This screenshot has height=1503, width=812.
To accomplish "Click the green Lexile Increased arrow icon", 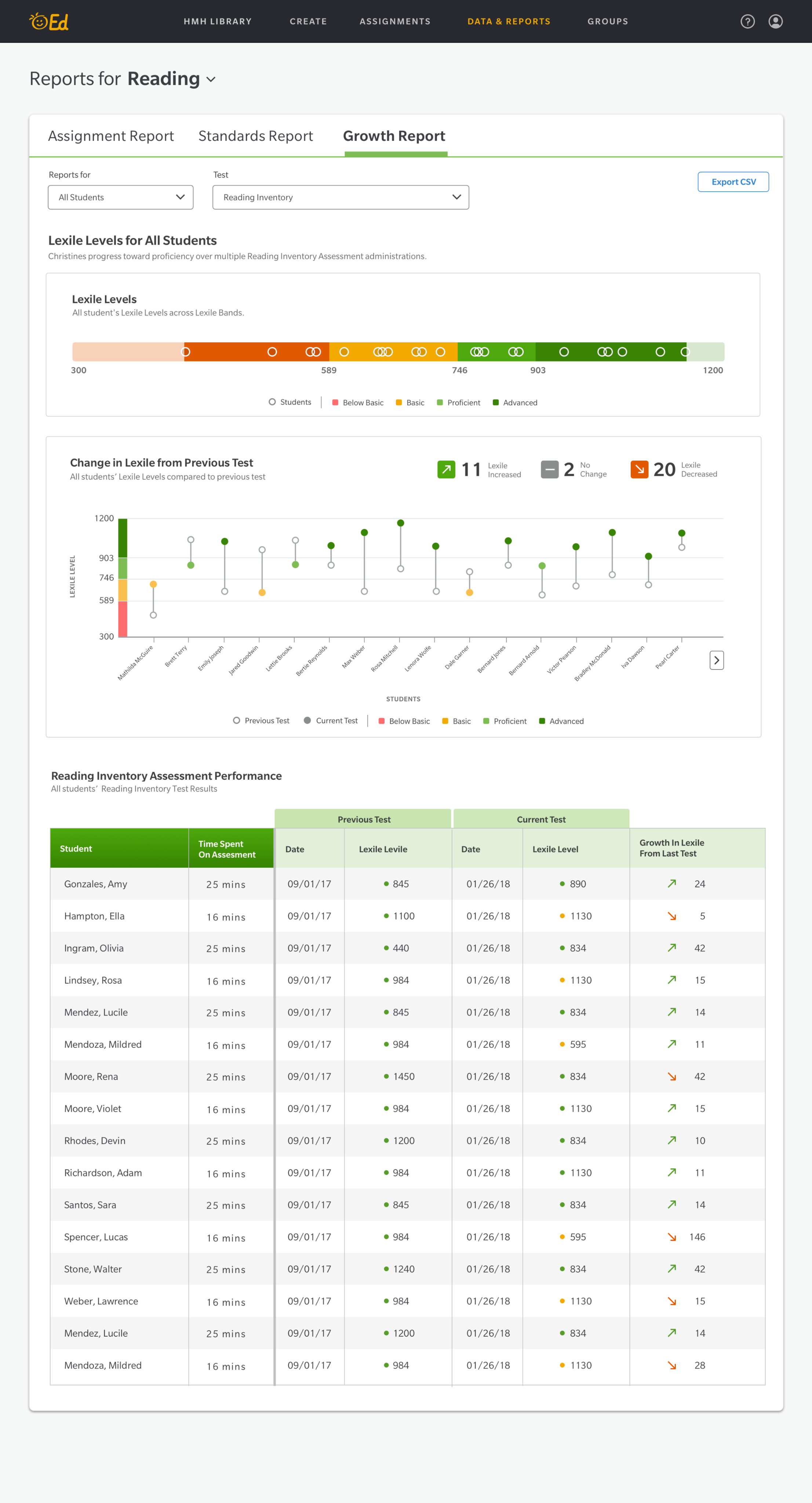I will (446, 469).
